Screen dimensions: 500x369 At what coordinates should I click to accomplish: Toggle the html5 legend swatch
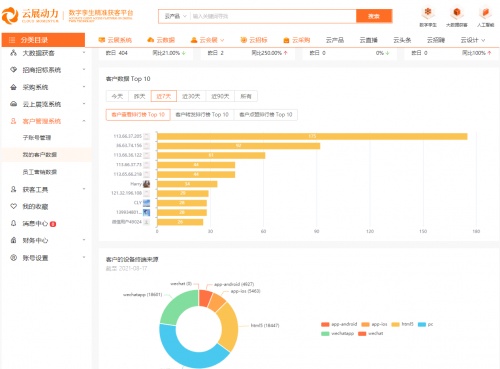click(395, 324)
